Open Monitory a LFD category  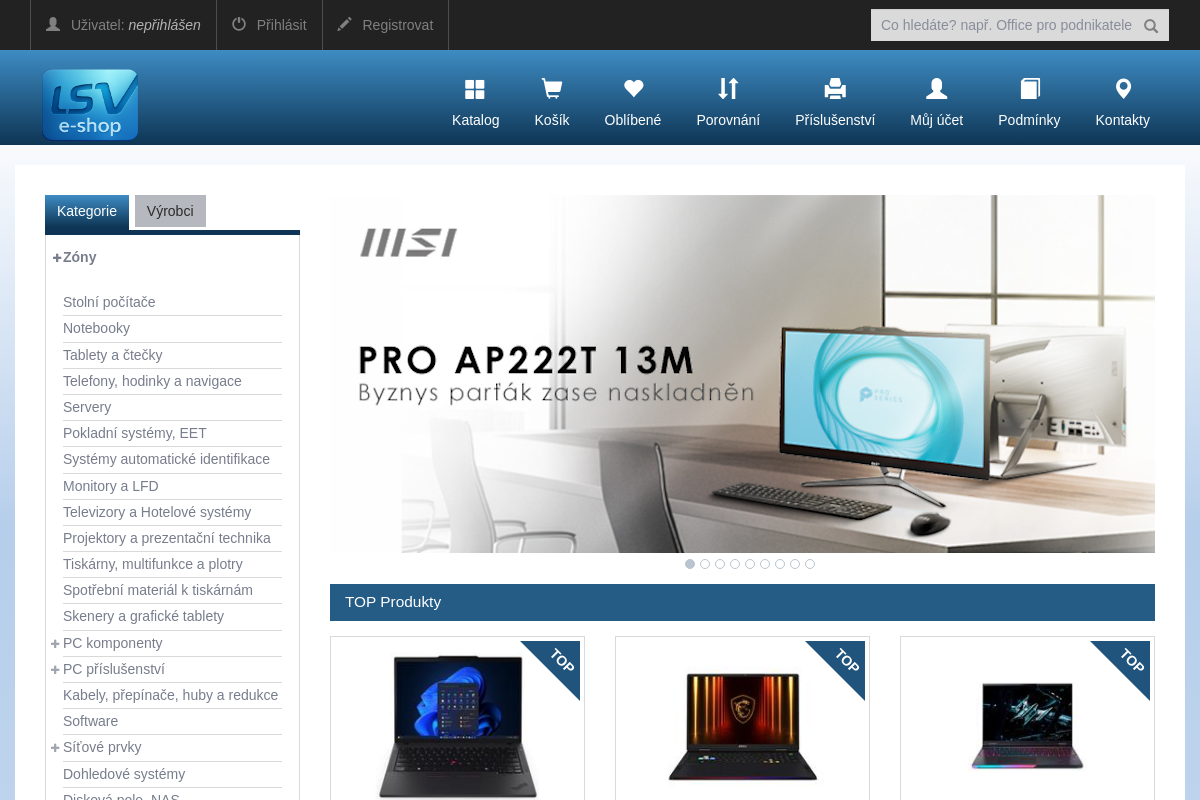111,486
